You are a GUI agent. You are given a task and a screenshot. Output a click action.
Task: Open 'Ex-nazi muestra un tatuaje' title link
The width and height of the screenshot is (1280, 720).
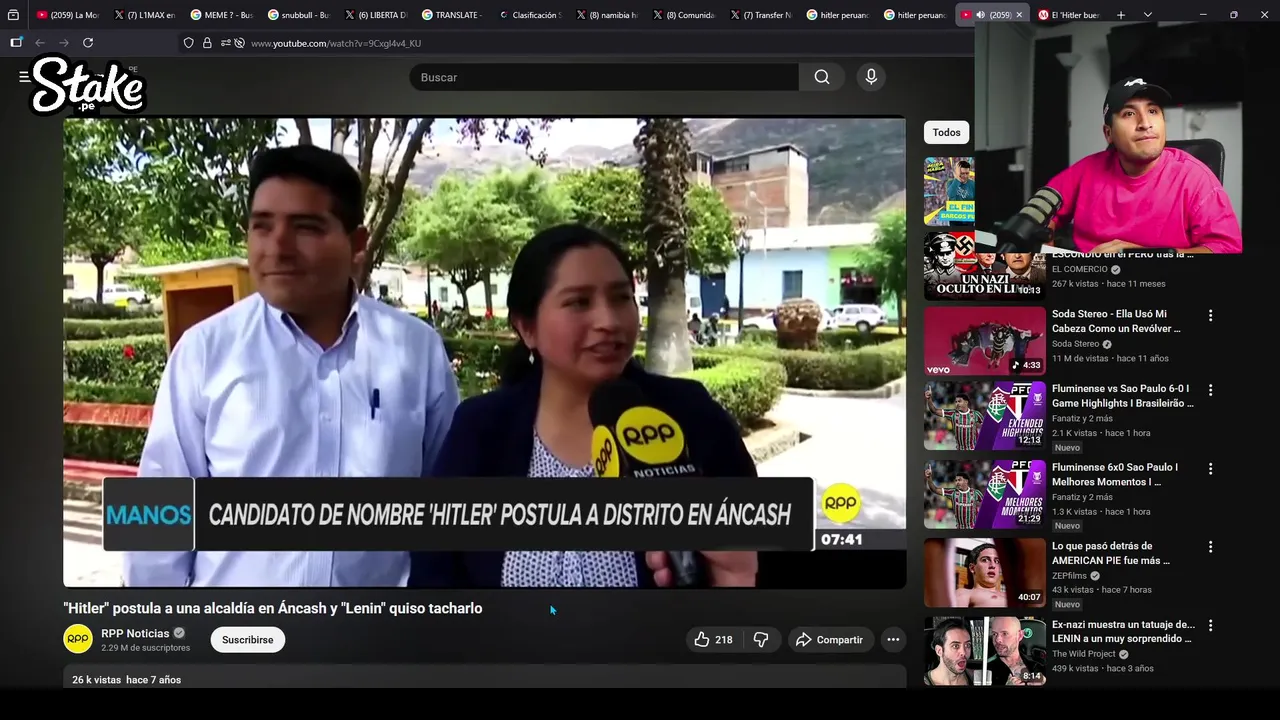(x=1123, y=631)
